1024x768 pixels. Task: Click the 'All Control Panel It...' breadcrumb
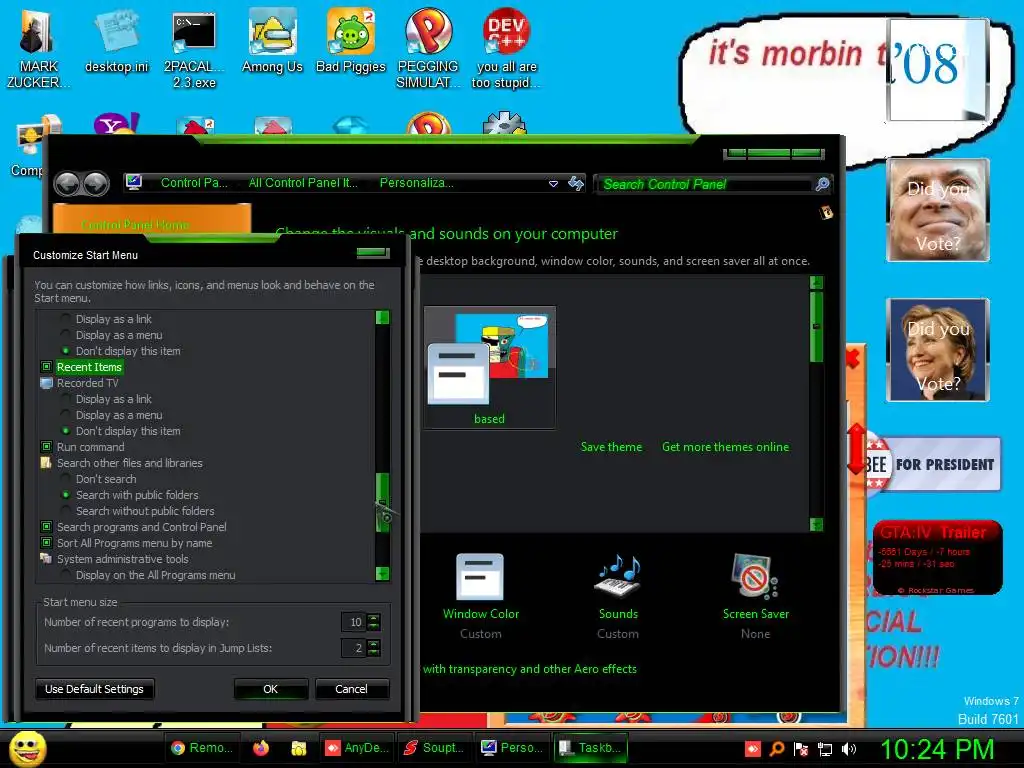point(303,183)
